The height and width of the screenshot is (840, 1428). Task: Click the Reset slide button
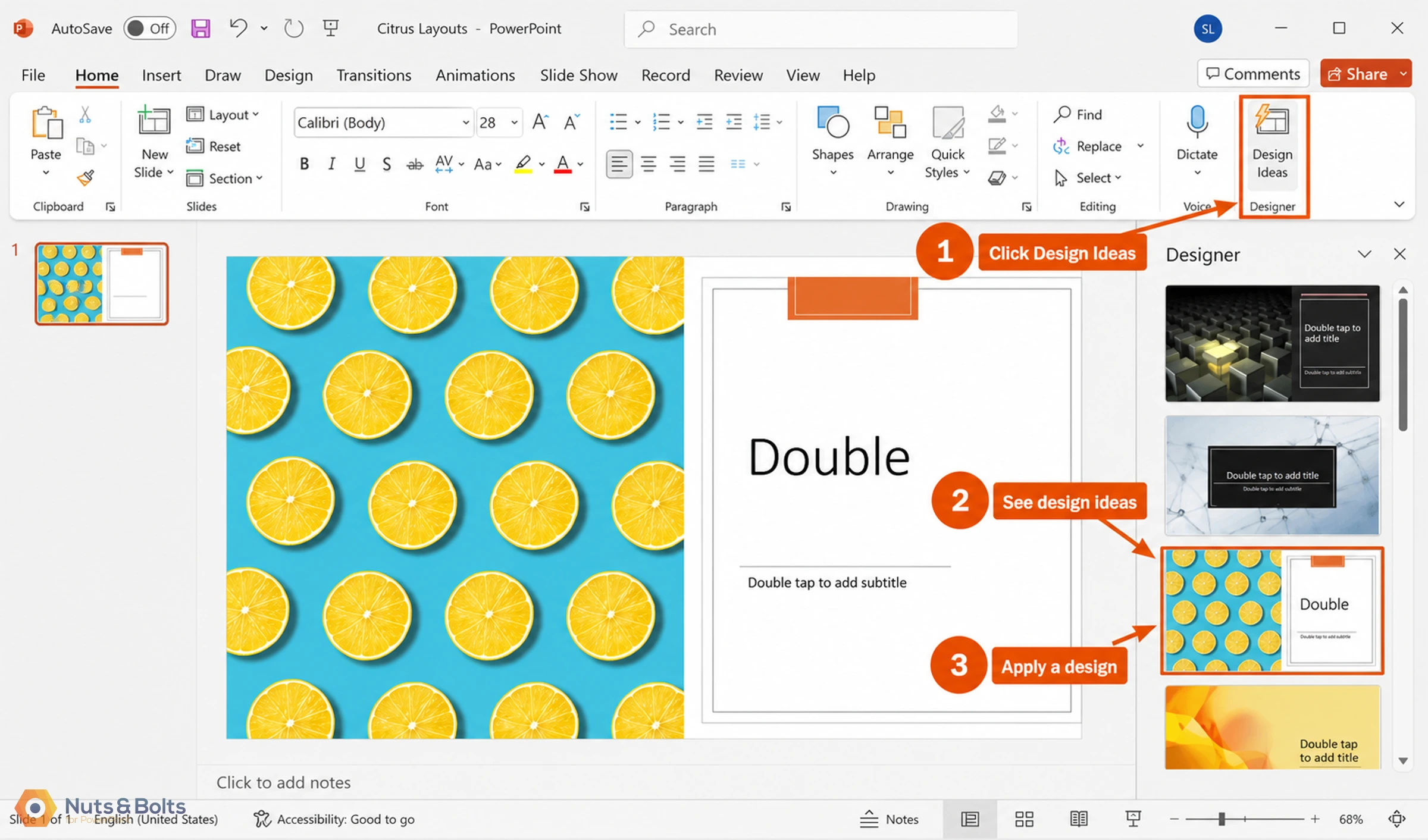[x=213, y=146]
